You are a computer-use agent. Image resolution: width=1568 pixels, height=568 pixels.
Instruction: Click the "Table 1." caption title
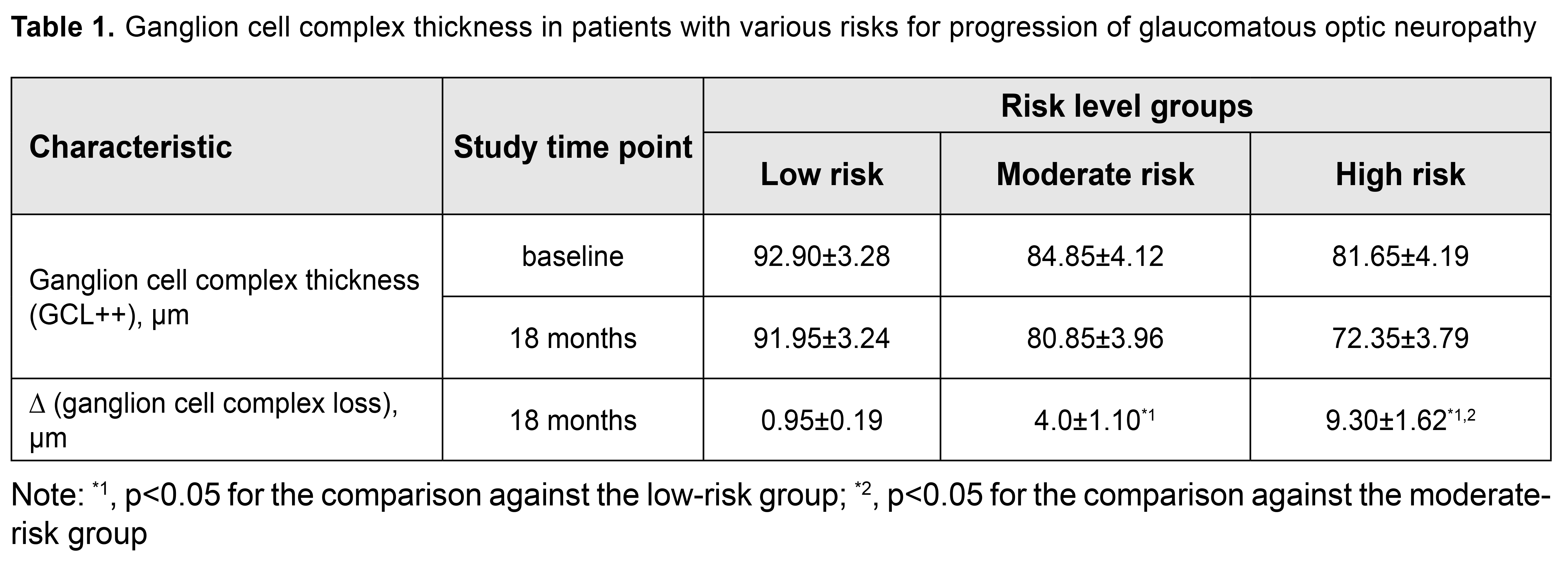63,27
